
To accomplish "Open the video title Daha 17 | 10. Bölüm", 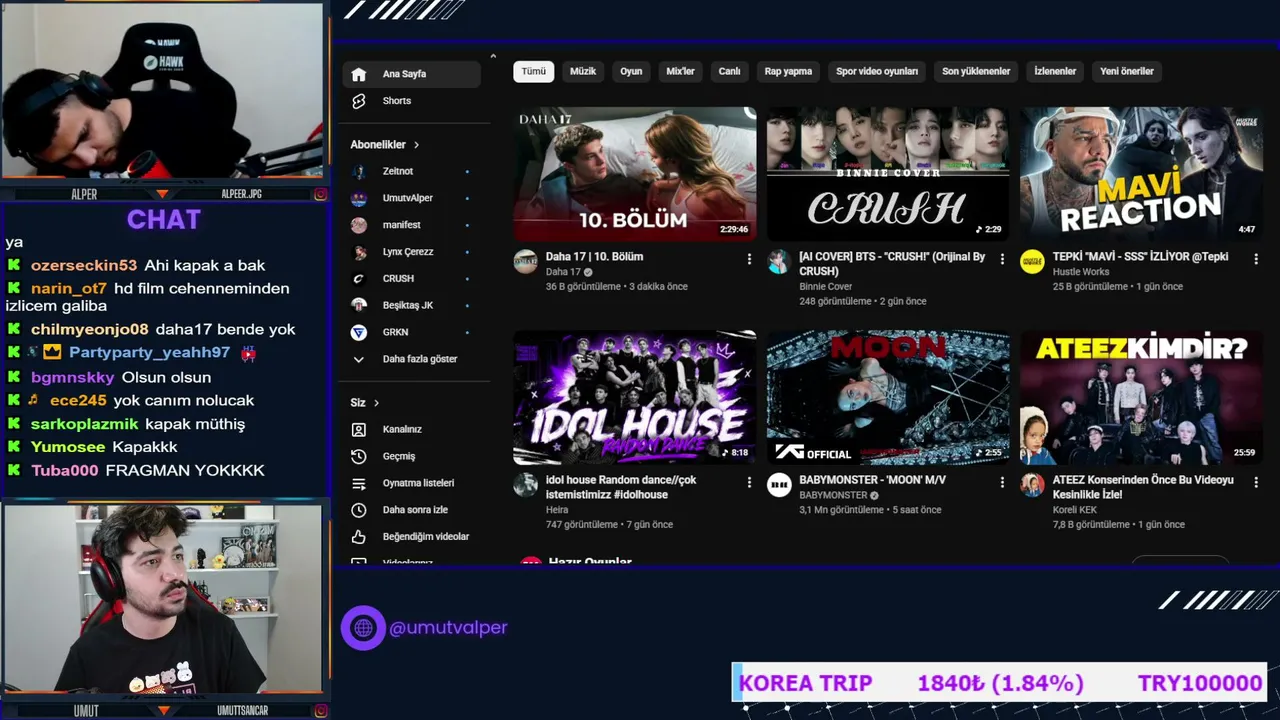I will point(595,257).
